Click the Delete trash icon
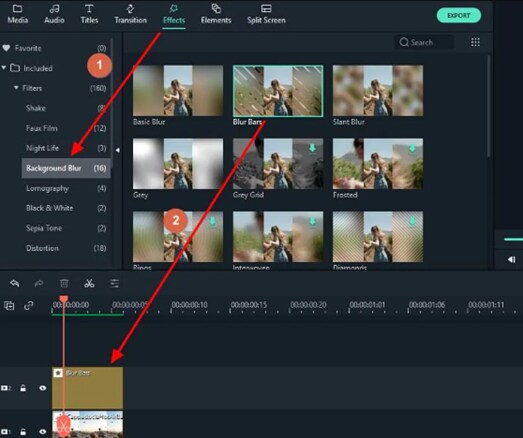The height and width of the screenshot is (438, 523). coord(64,284)
